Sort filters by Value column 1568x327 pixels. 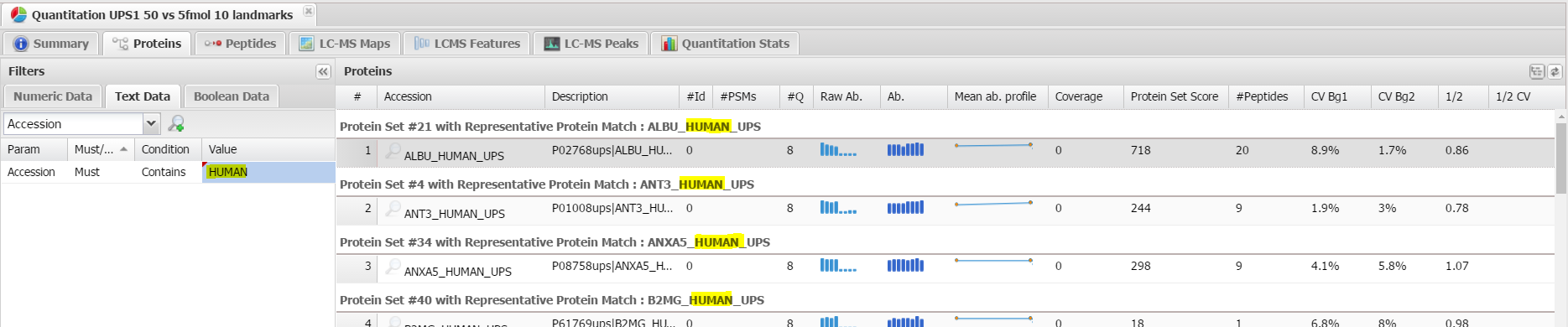tap(268, 149)
